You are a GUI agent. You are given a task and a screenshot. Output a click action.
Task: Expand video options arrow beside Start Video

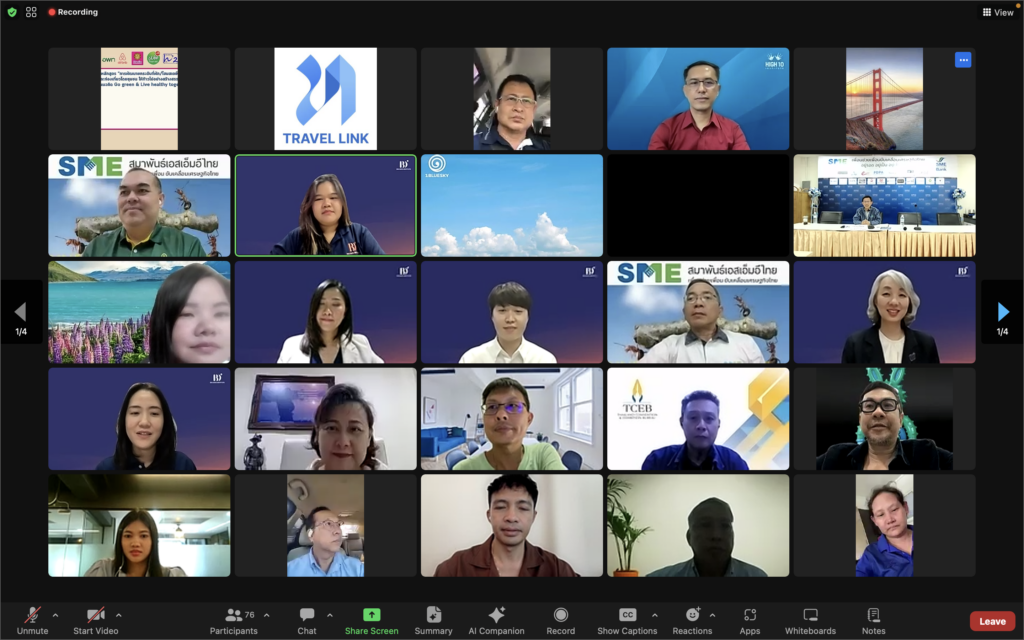click(119, 615)
